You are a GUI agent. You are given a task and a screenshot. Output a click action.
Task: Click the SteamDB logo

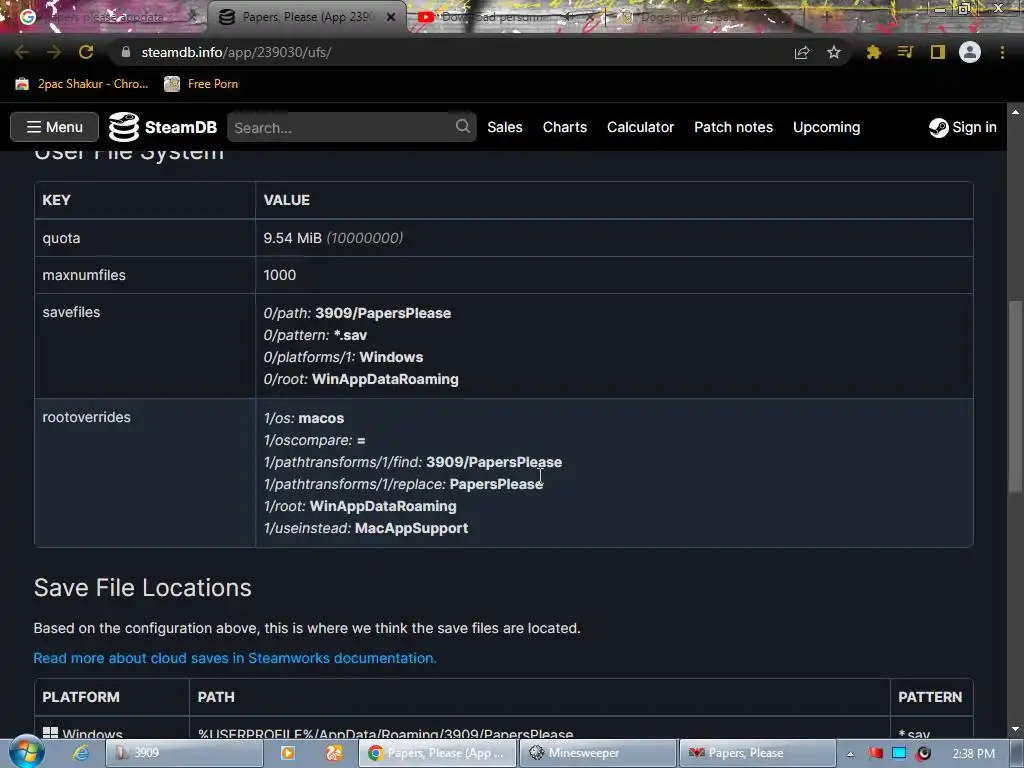coord(163,127)
